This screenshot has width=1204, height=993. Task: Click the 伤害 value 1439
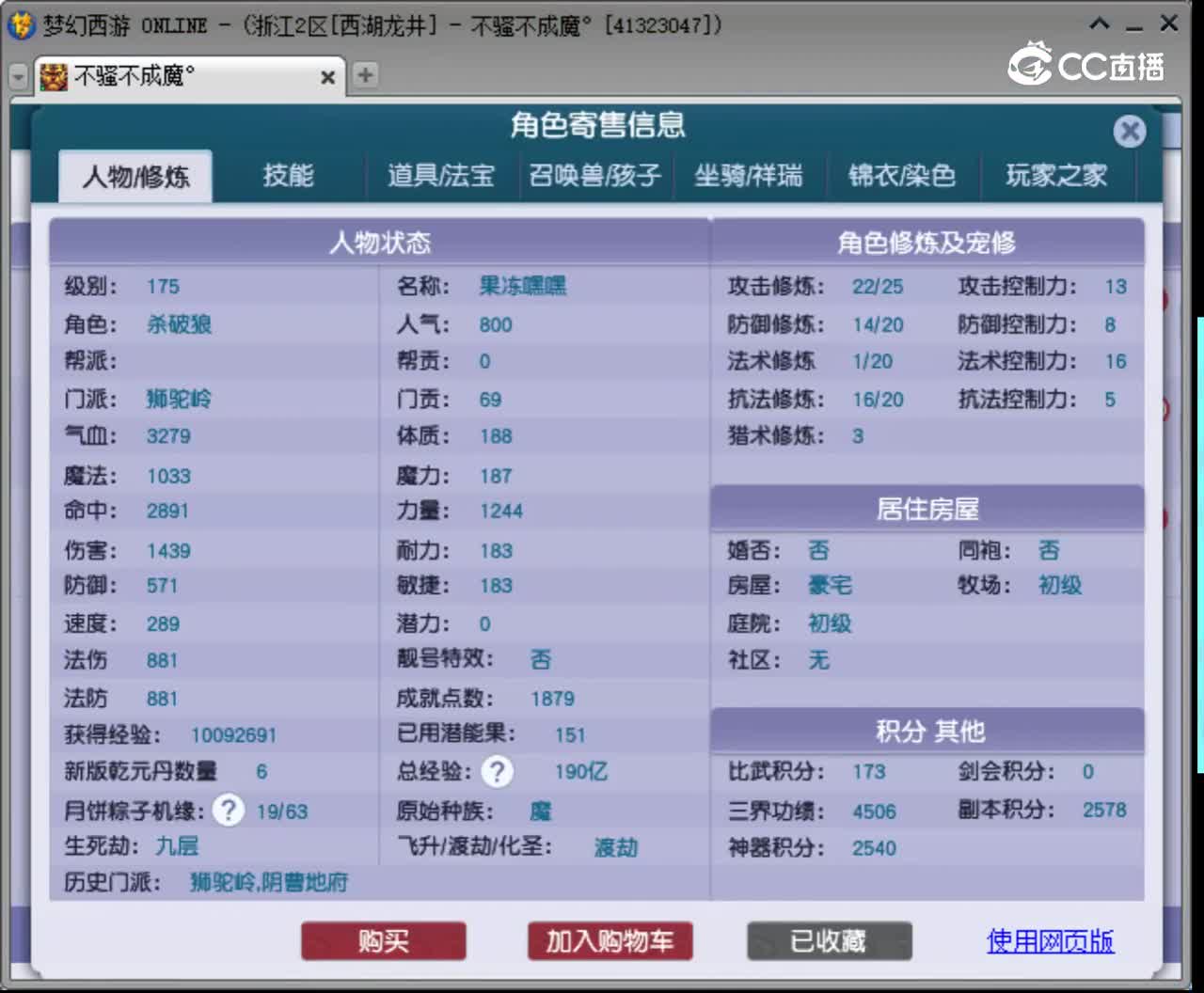pos(168,551)
